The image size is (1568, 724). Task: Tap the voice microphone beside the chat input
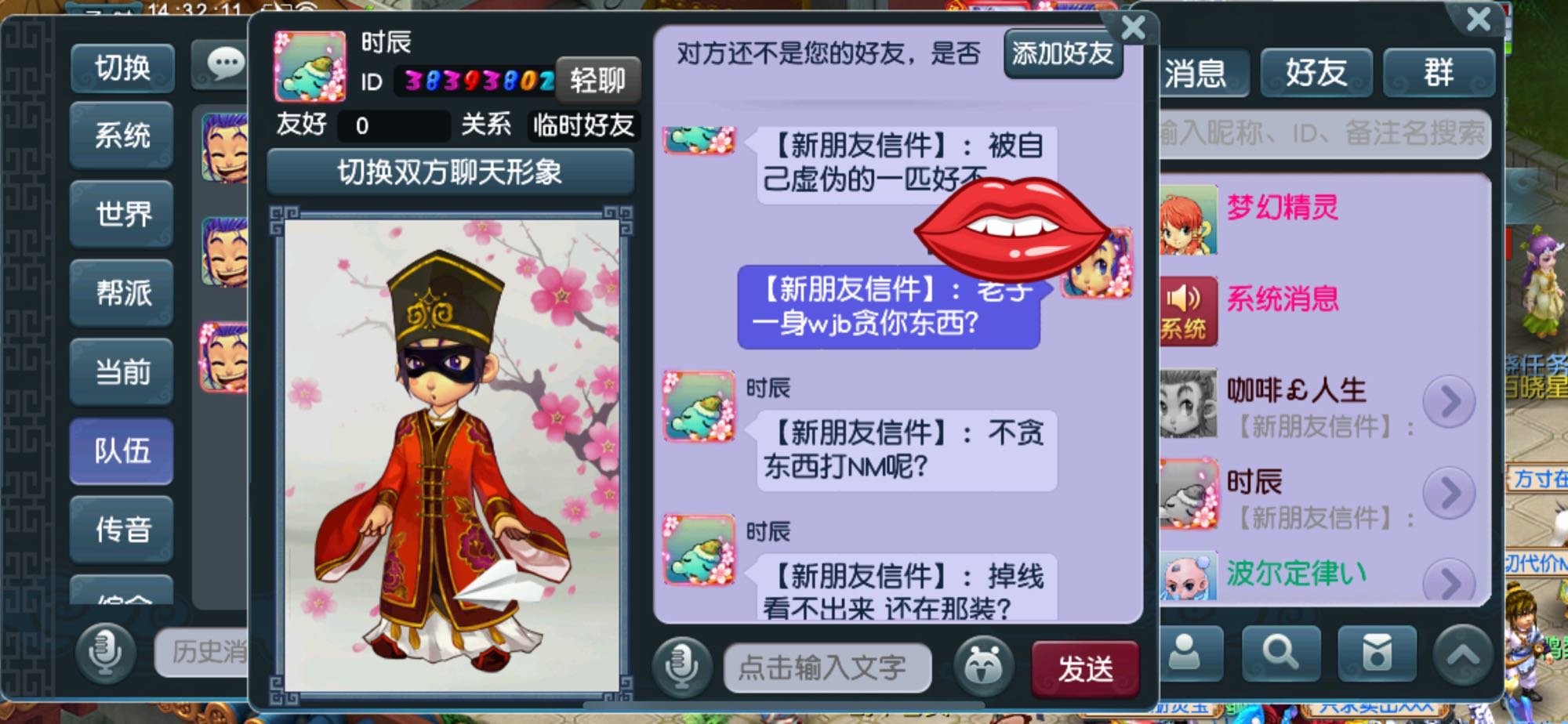(682, 667)
